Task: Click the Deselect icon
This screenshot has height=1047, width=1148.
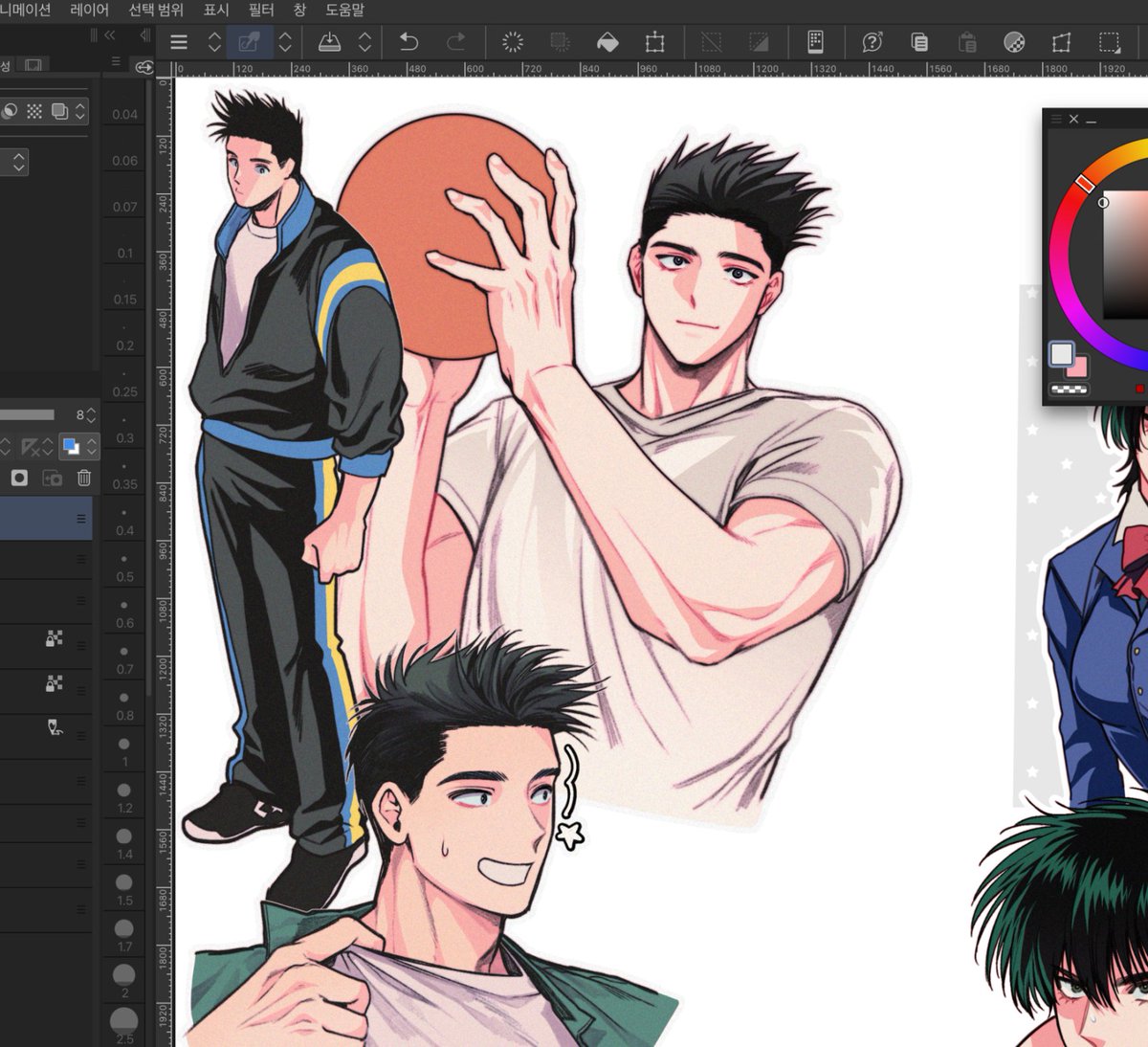Action: point(711,42)
